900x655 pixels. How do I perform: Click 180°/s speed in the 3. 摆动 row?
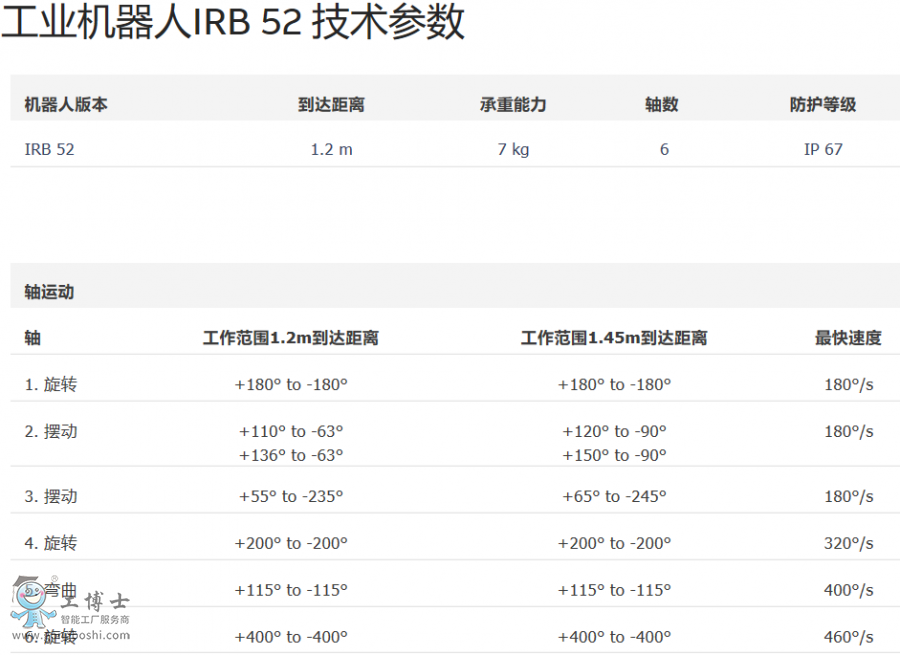point(848,496)
